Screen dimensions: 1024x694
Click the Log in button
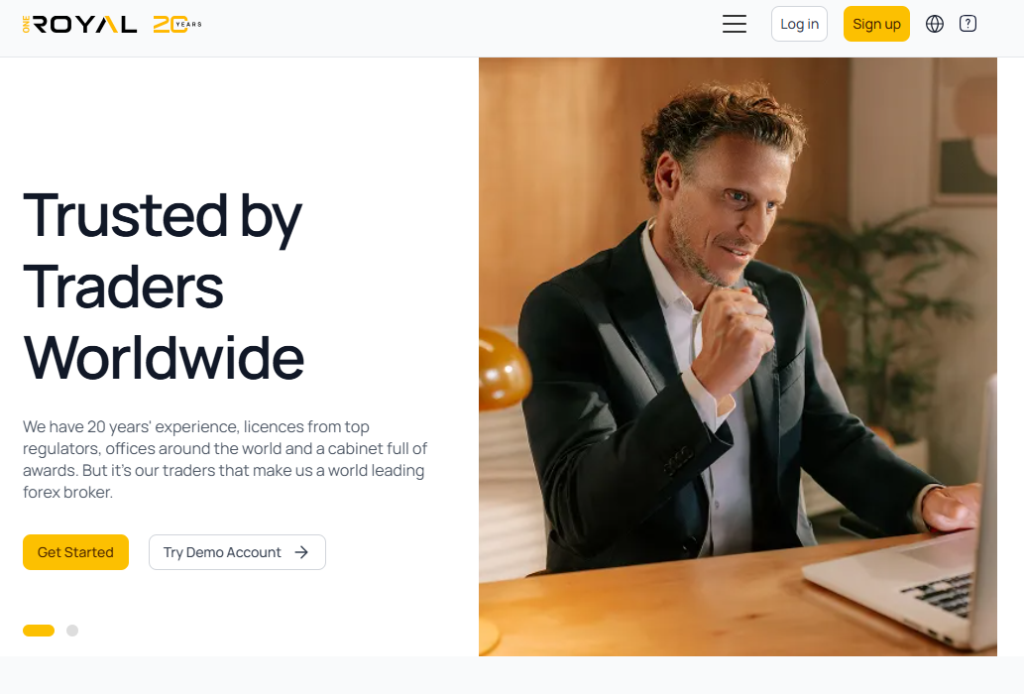tap(799, 24)
